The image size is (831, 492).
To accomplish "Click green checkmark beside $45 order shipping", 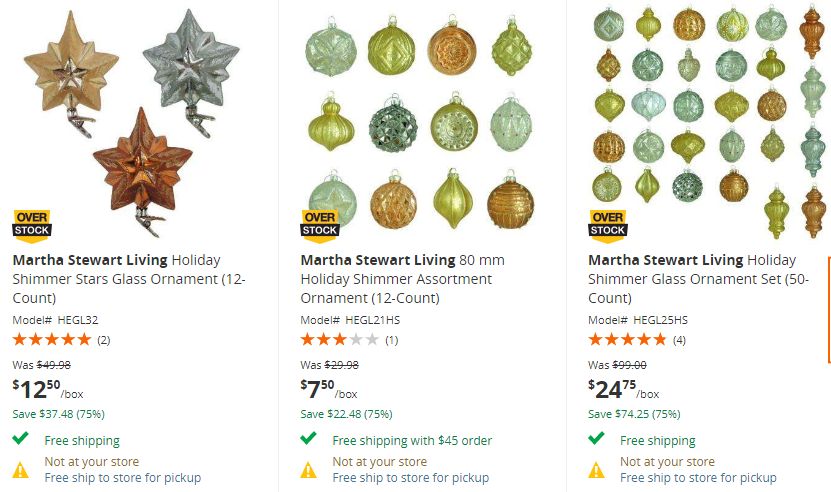I will point(309,439).
